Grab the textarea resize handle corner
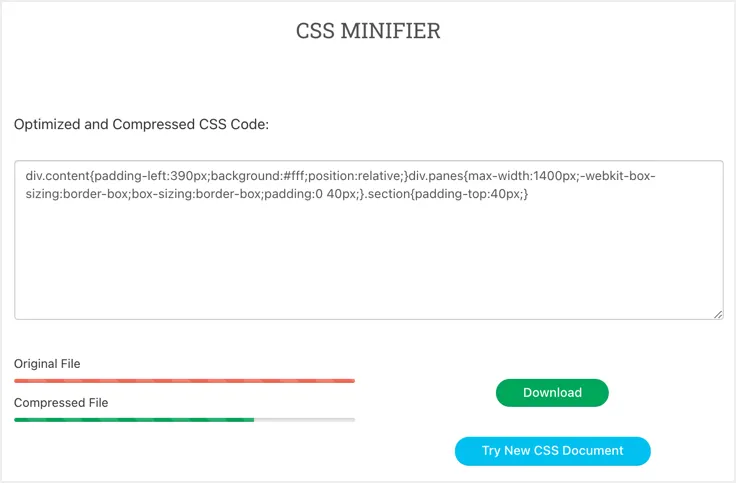This screenshot has height=483, width=736. [x=718, y=314]
